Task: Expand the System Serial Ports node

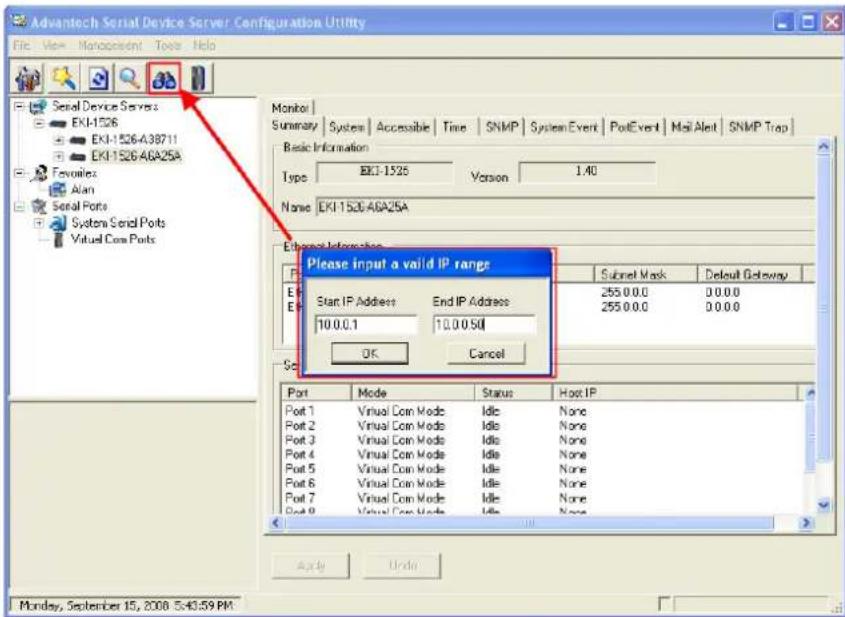Action: [x=39, y=223]
